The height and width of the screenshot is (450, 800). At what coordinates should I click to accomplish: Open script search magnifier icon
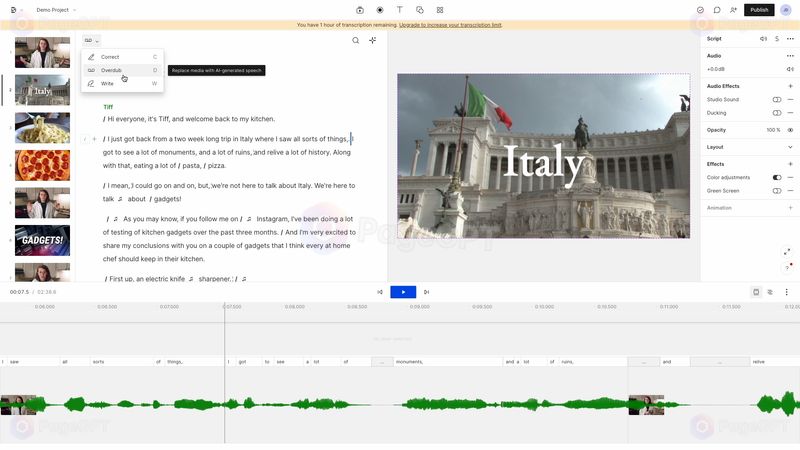click(x=356, y=40)
